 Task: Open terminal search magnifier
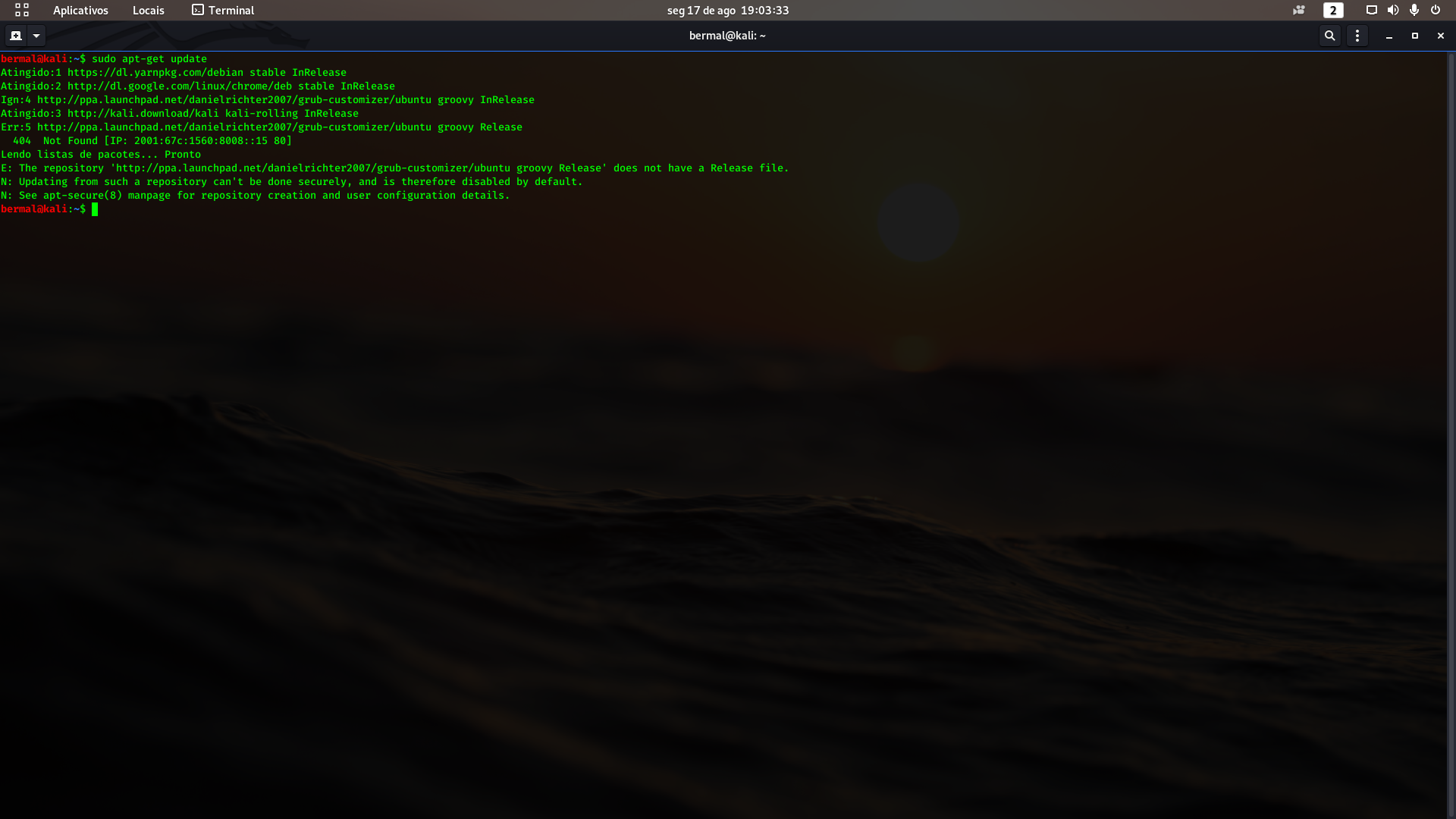1329,36
